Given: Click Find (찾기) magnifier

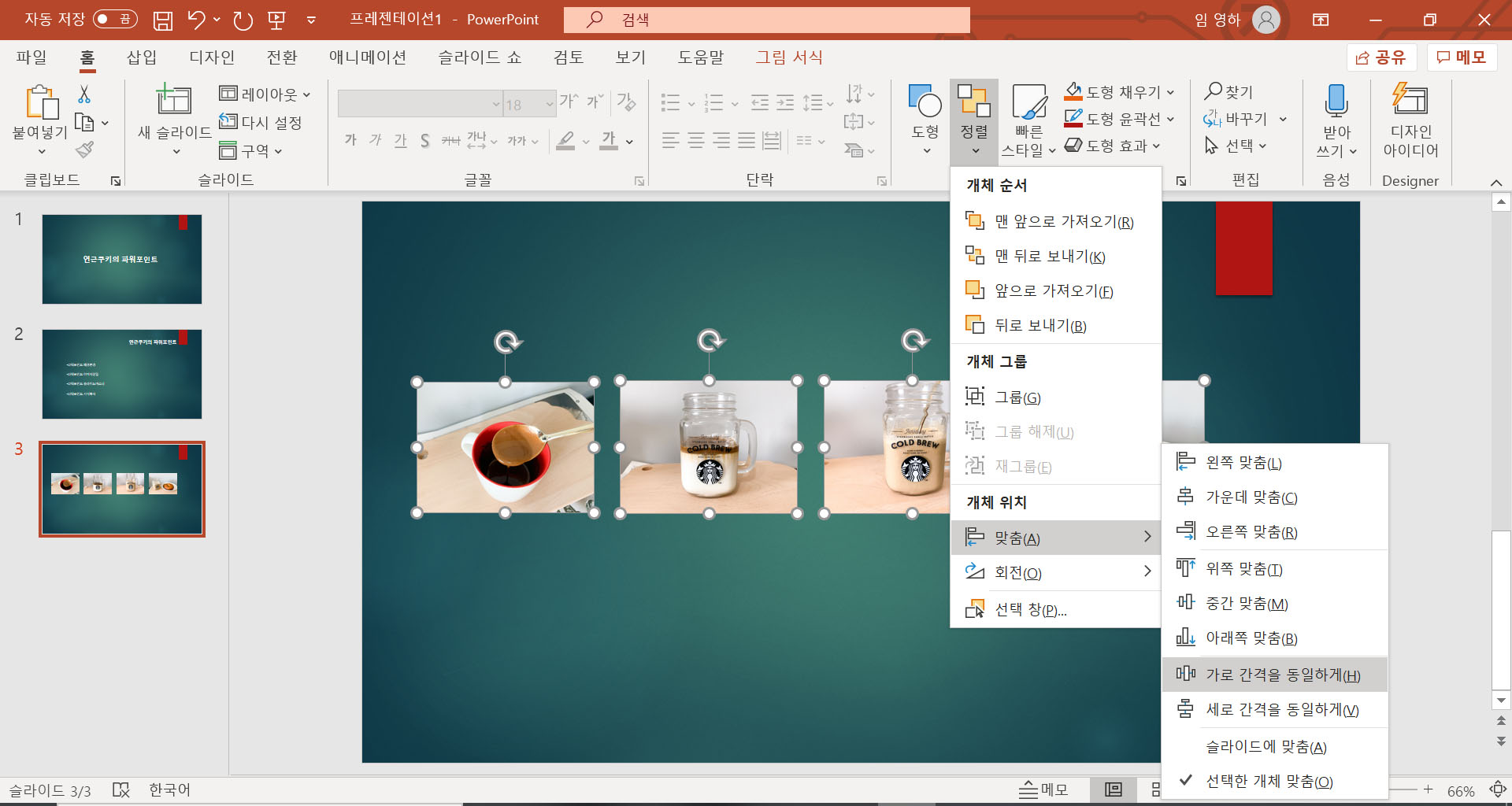Looking at the screenshot, I should pyautogui.click(x=1228, y=92).
